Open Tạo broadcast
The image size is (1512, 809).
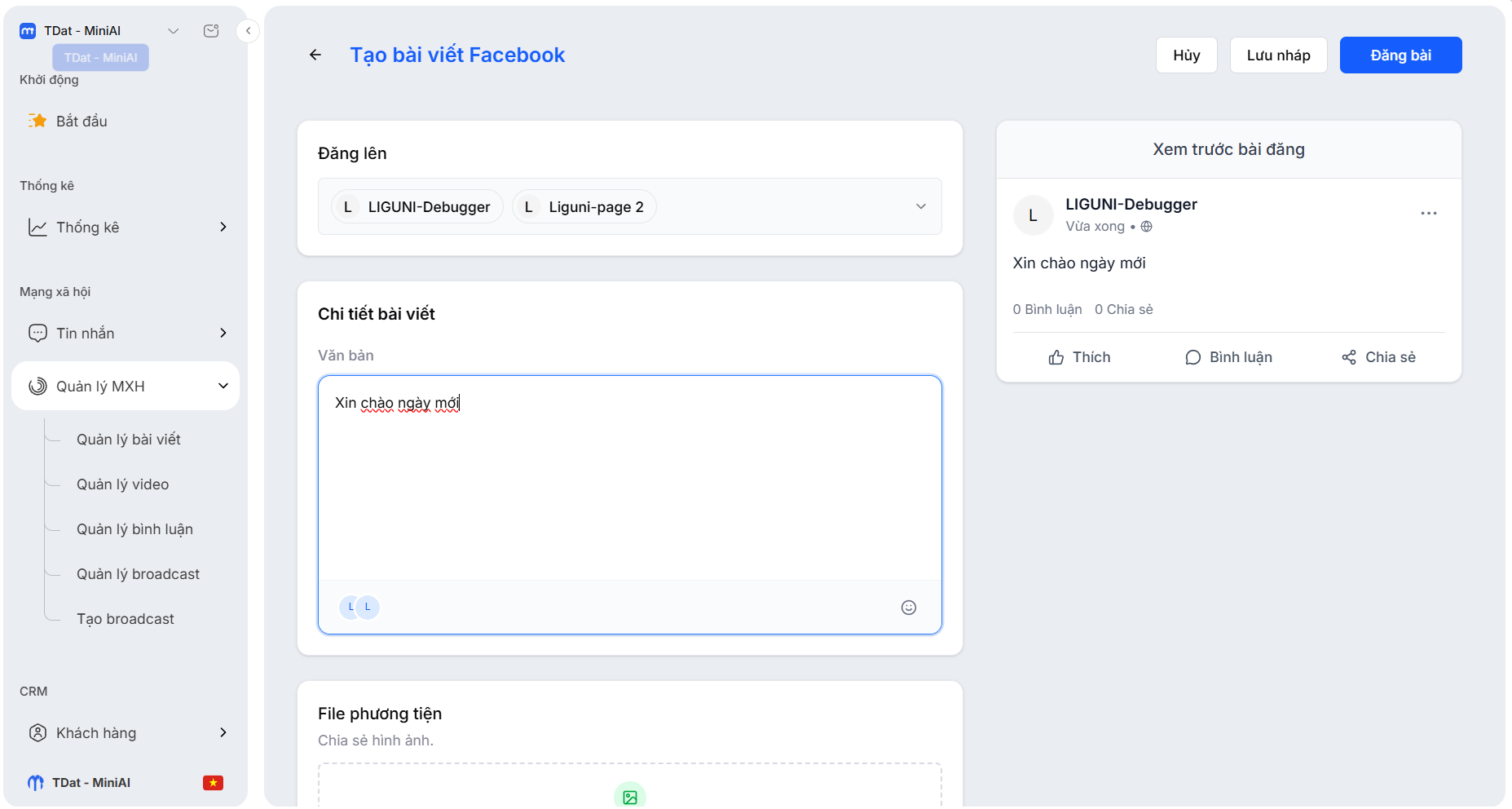[126, 619]
